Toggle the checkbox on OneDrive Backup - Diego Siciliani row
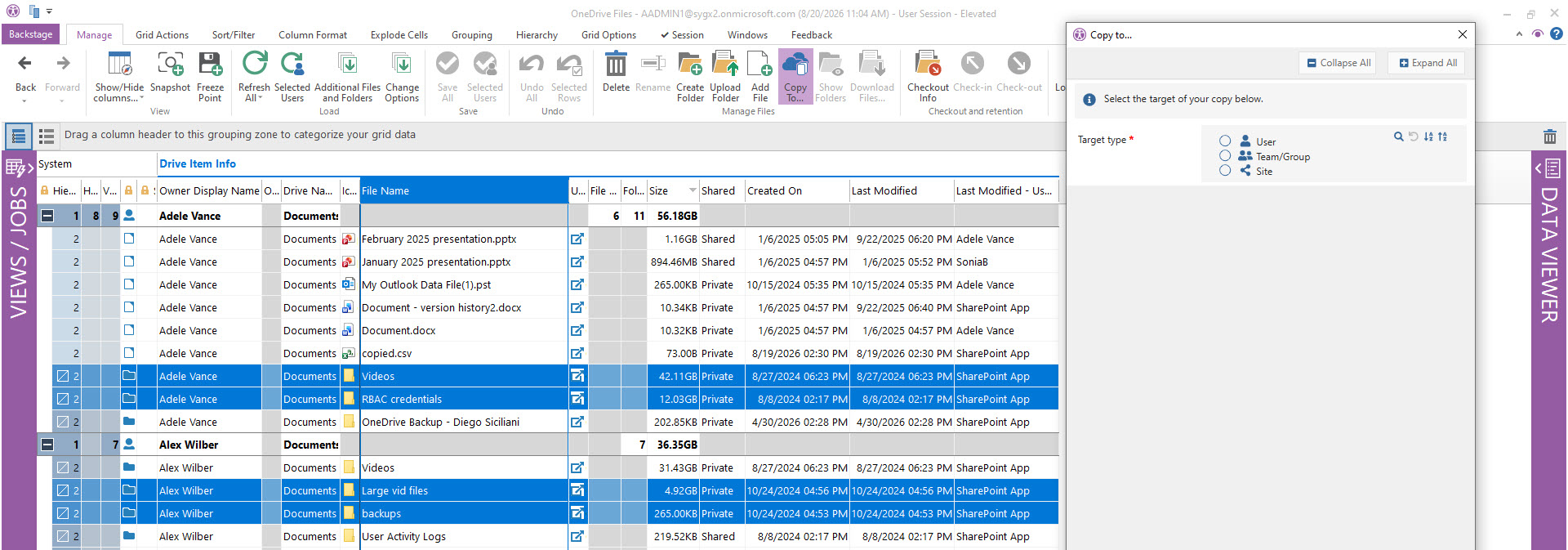The width and height of the screenshot is (1568, 550). (x=63, y=422)
